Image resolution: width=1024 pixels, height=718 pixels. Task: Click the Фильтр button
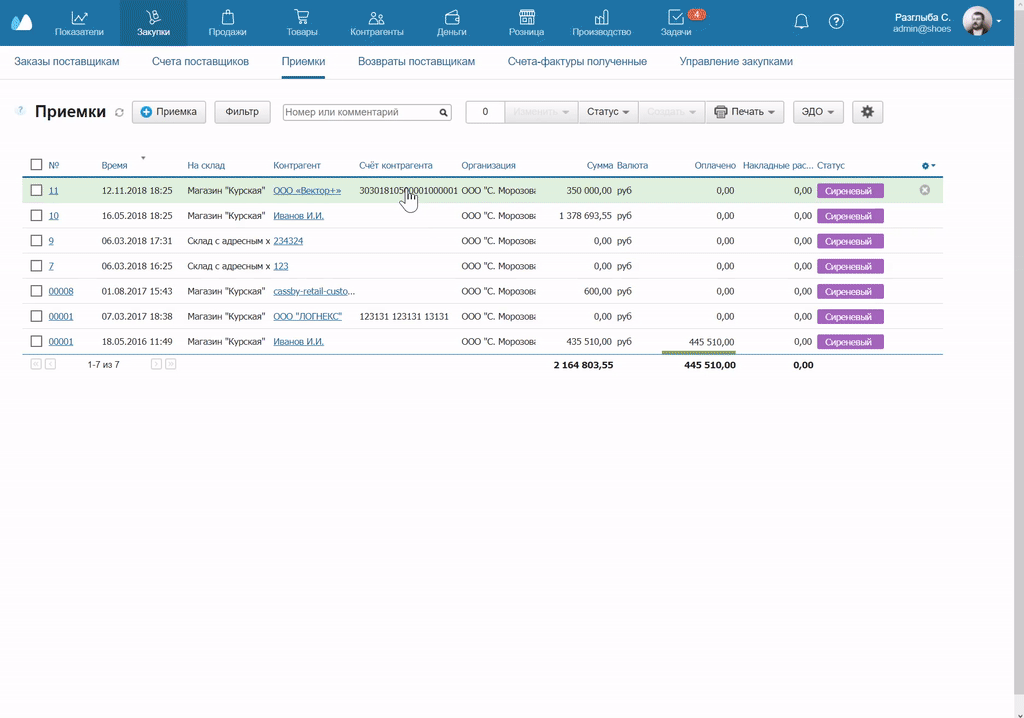click(x=242, y=112)
